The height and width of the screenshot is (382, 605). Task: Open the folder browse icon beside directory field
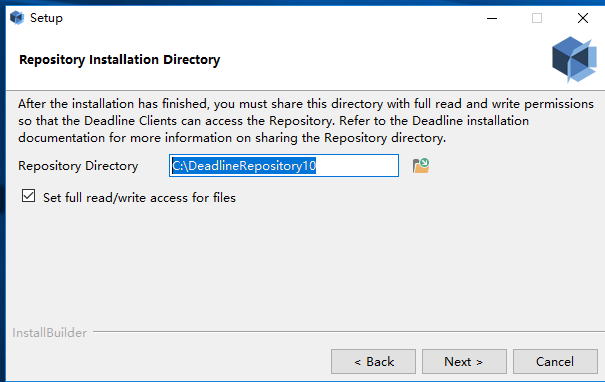click(421, 166)
